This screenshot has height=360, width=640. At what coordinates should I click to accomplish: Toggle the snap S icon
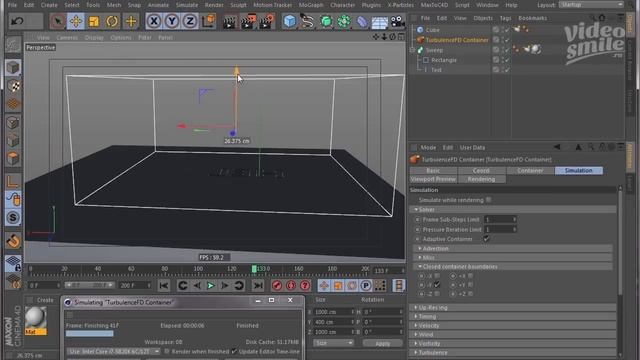pos(13,218)
